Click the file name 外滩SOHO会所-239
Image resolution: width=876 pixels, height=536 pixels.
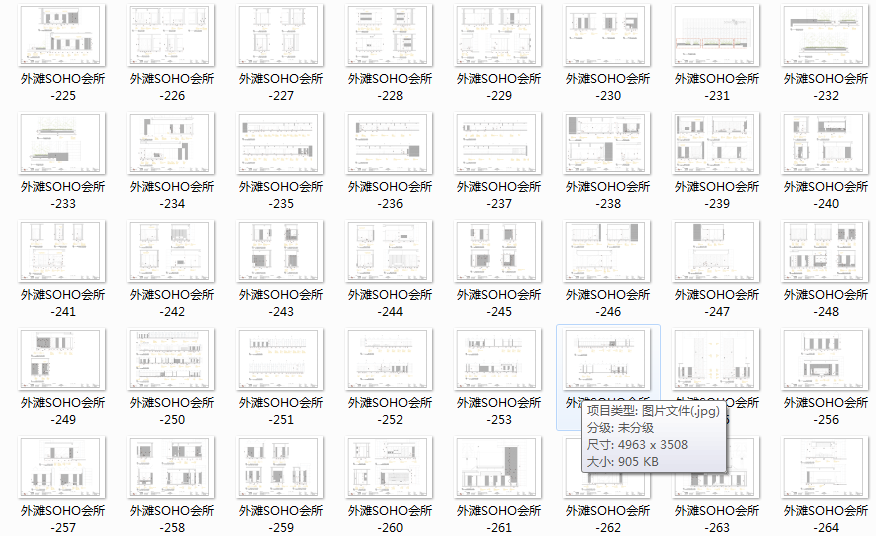[x=717, y=195]
